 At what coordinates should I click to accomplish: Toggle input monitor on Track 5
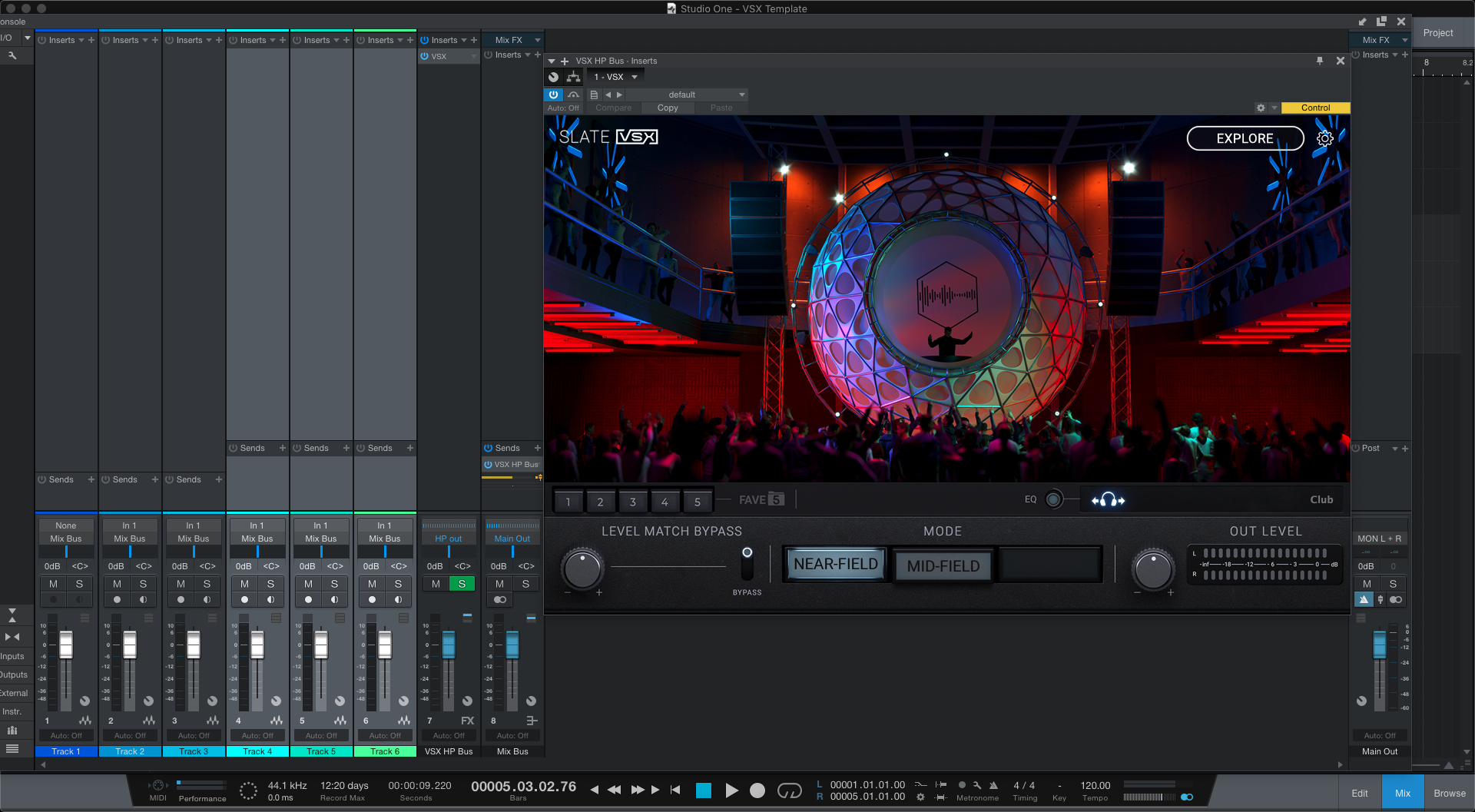tap(334, 599)
